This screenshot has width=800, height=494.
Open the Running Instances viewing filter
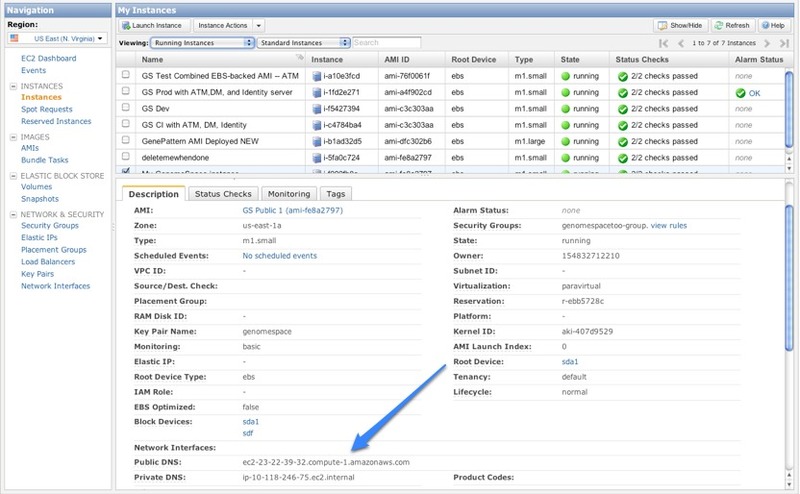[202, 43]
